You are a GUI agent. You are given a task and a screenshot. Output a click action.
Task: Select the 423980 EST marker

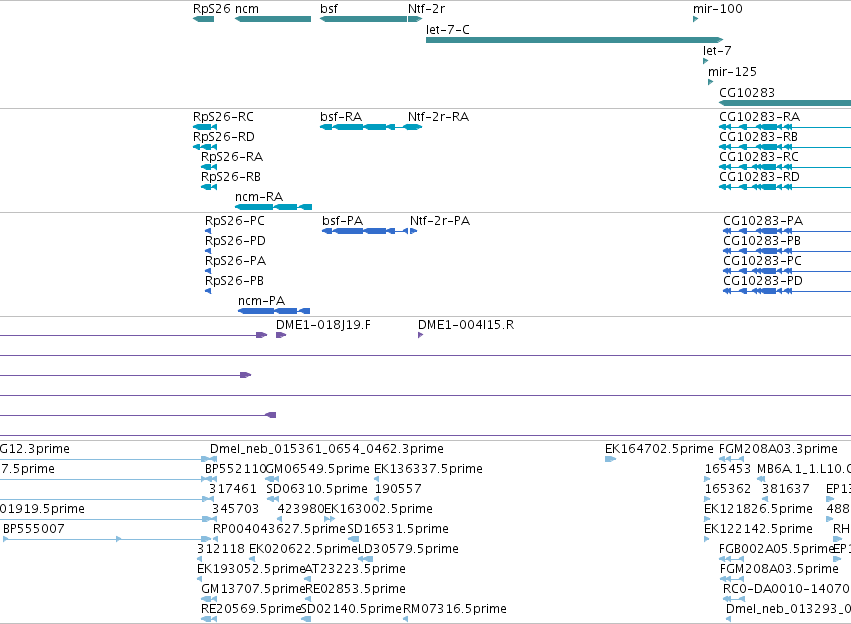coord(280,519)
